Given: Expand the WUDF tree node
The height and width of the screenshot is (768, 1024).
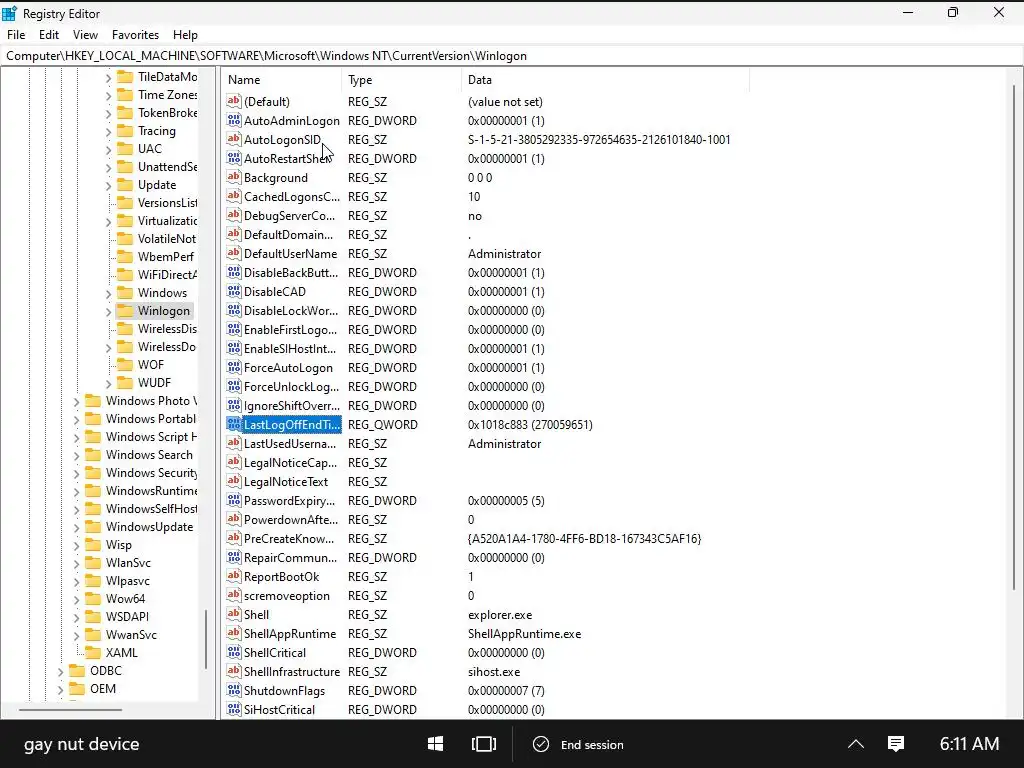Looking at the screenshot, I should 108,384.
